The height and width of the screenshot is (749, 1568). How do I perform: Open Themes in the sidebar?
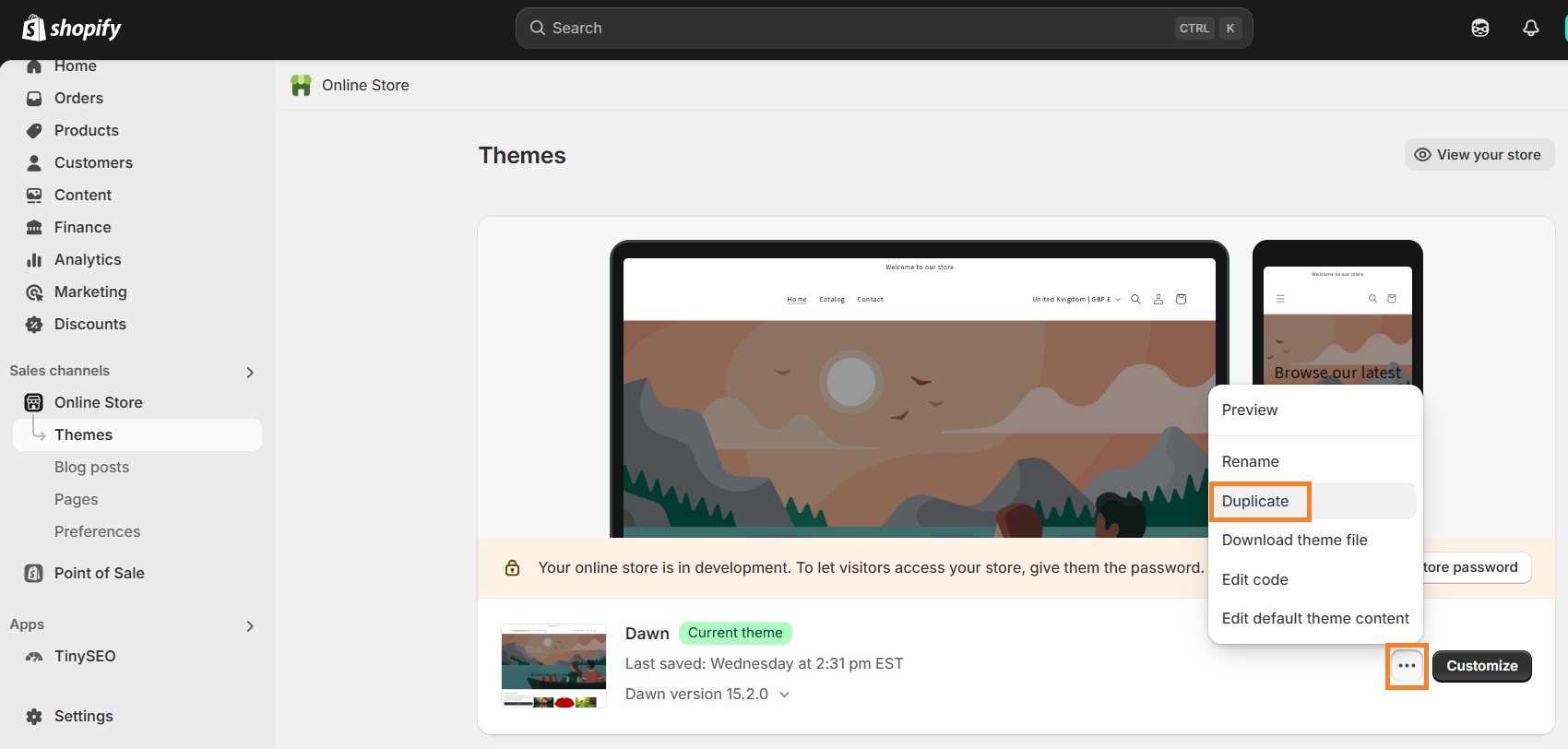pyautogui.click(x=137, y=435)
